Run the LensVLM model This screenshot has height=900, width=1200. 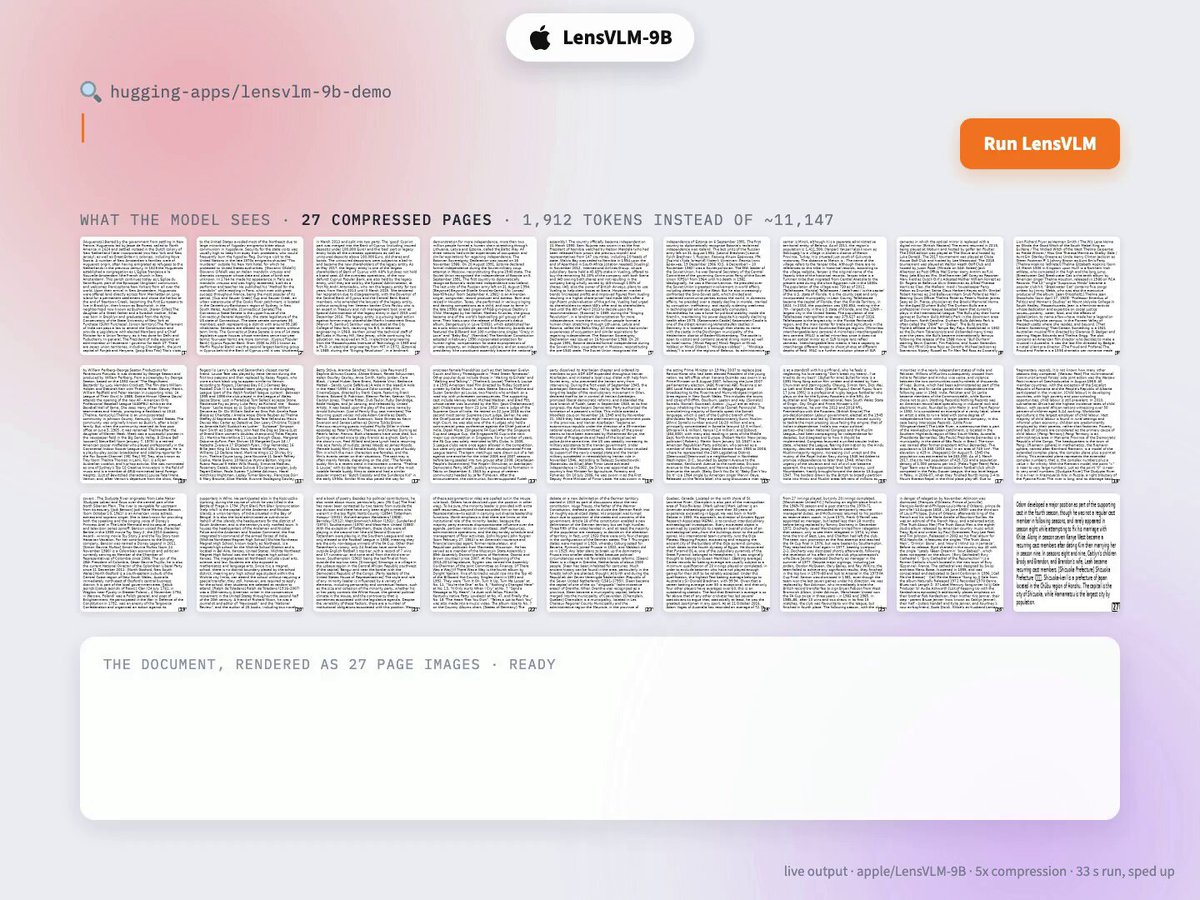tap(1039, 144)
